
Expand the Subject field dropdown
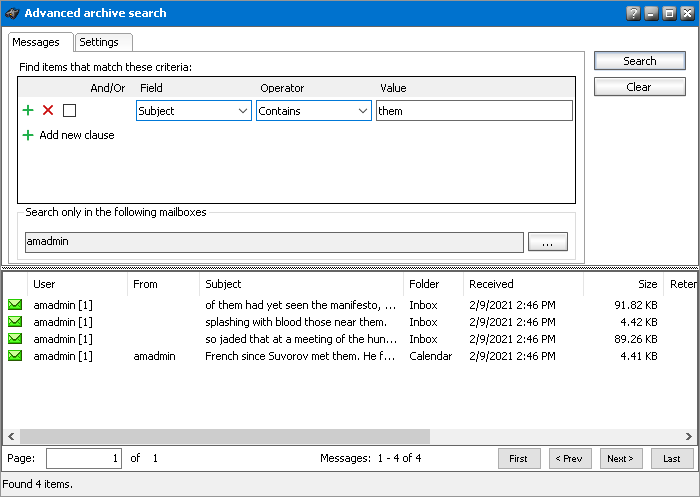point(244,111)
